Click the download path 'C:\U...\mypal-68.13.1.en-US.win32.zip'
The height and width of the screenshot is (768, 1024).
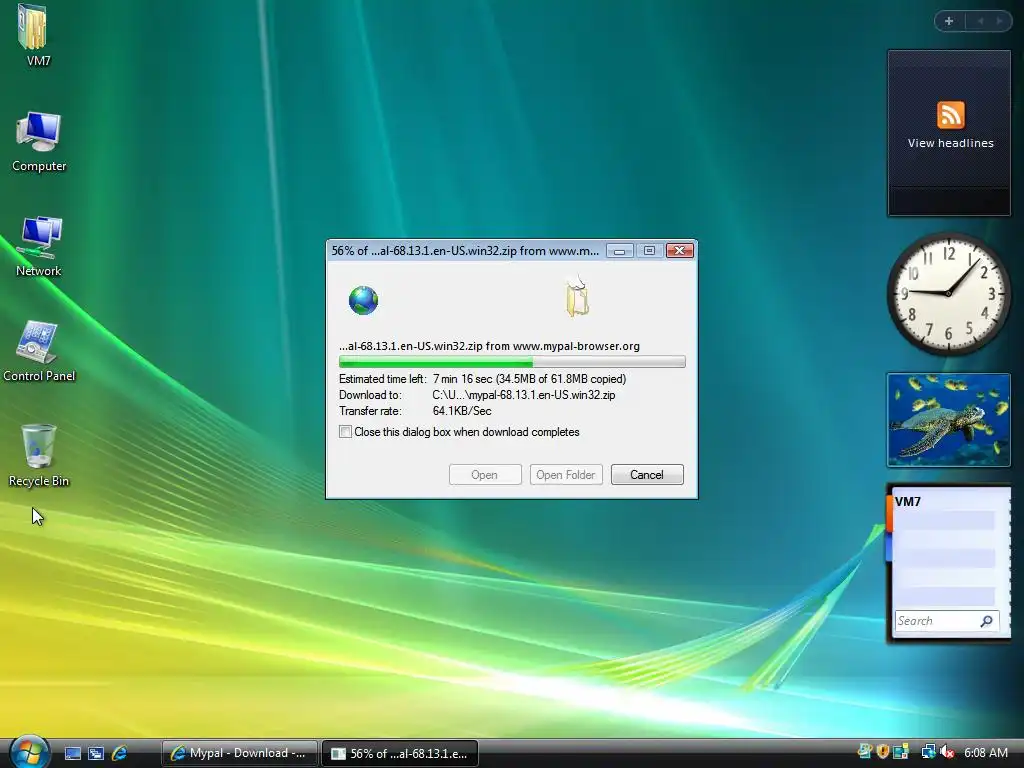[x=524, y=395]
